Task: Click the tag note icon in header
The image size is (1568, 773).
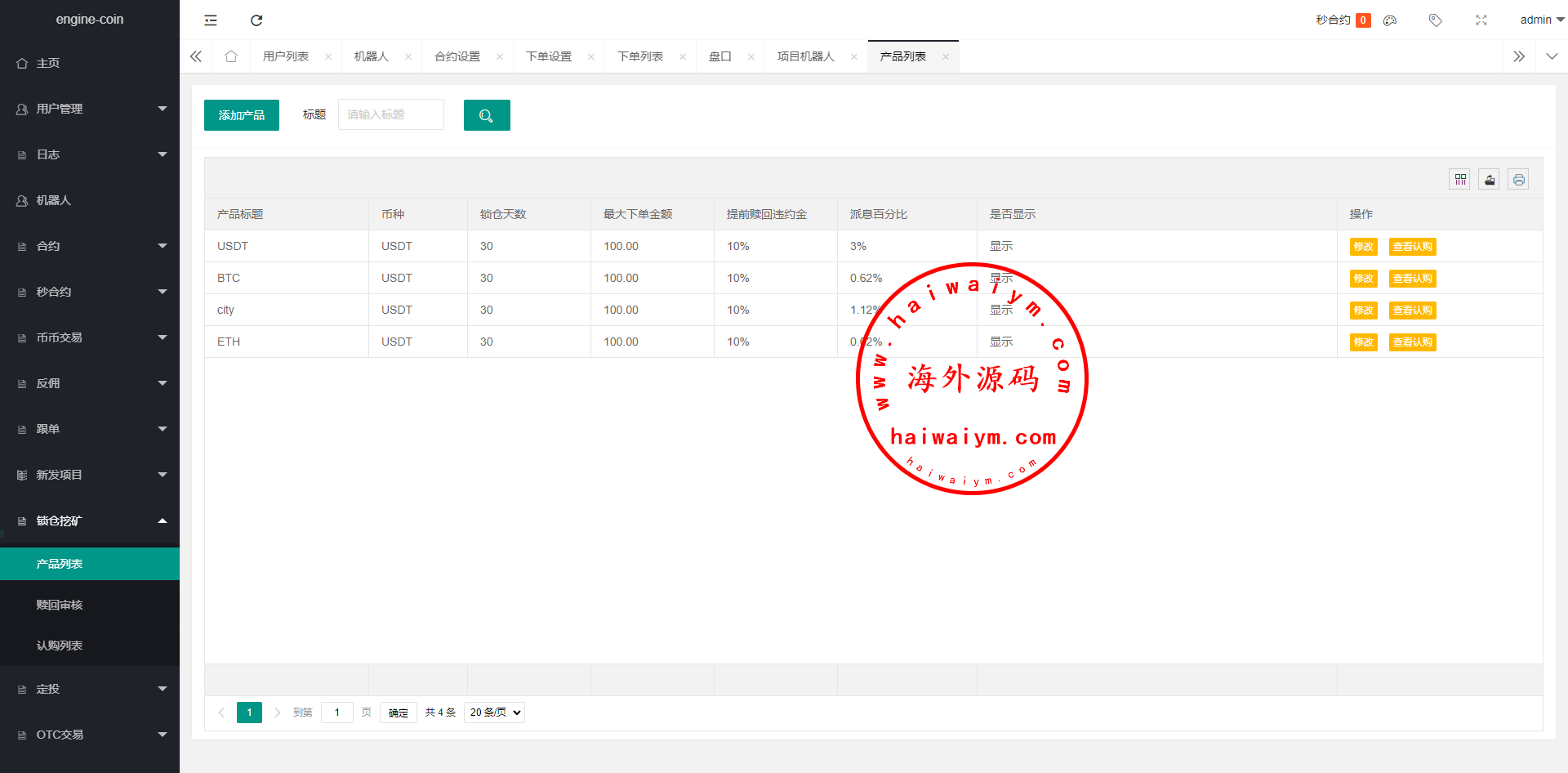Action: click(1435, 20)
